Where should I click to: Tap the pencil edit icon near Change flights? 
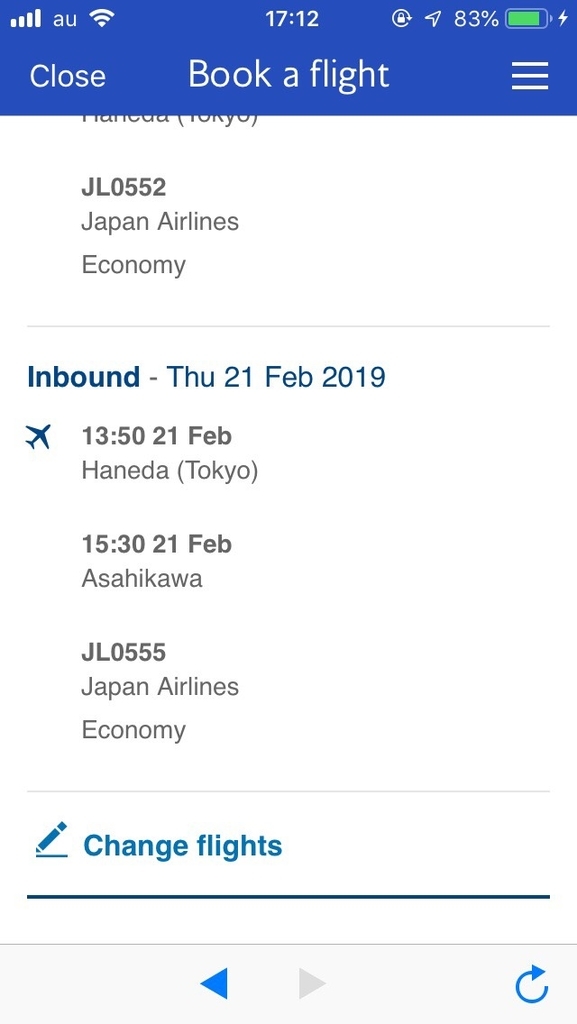pos(50,845)
